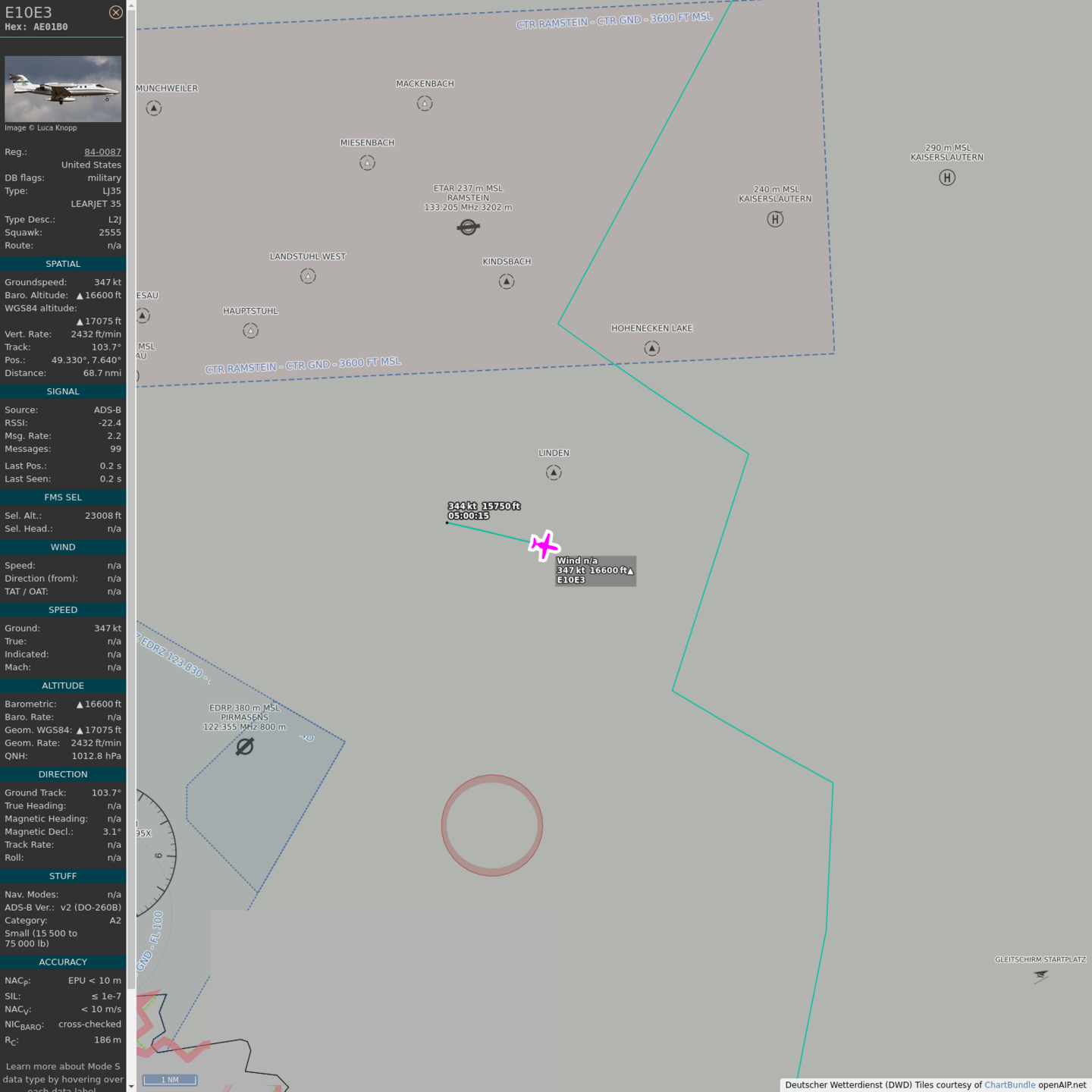1092x1092 pixels.
Task: Click the magenta E10E3 aircraft icon
Action: pos(544,545)
